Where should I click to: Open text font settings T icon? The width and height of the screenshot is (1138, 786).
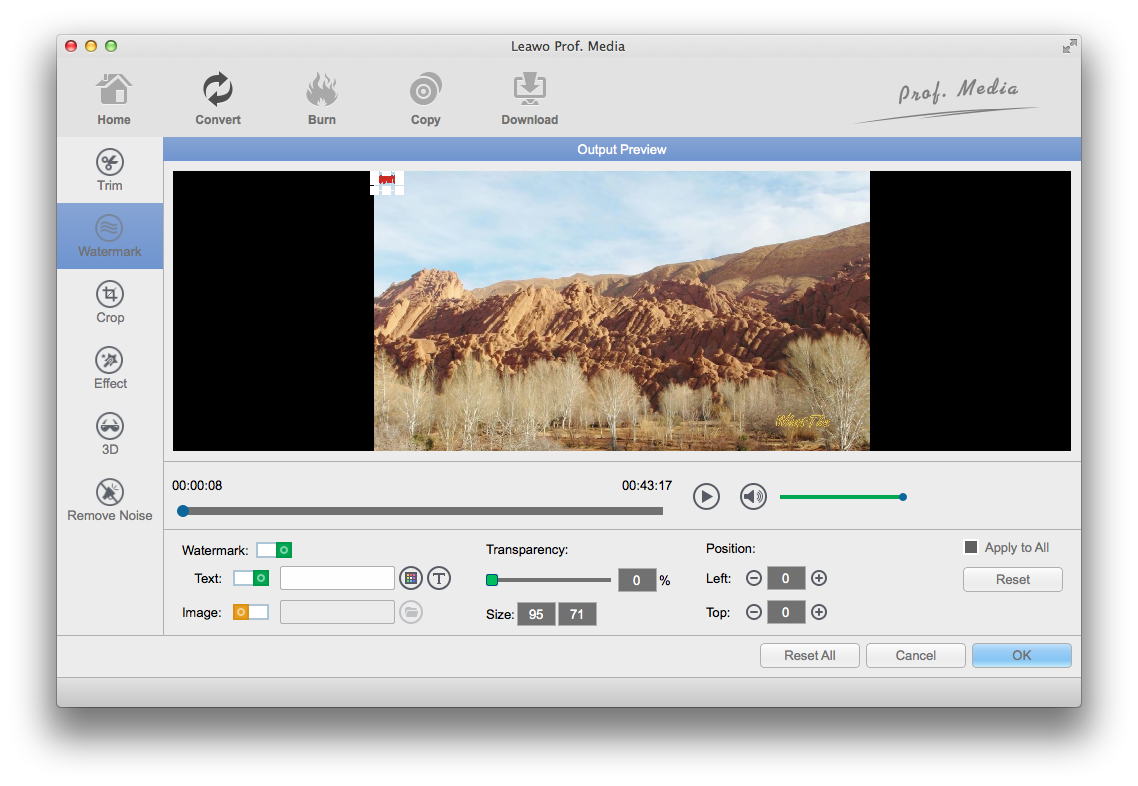439,578
